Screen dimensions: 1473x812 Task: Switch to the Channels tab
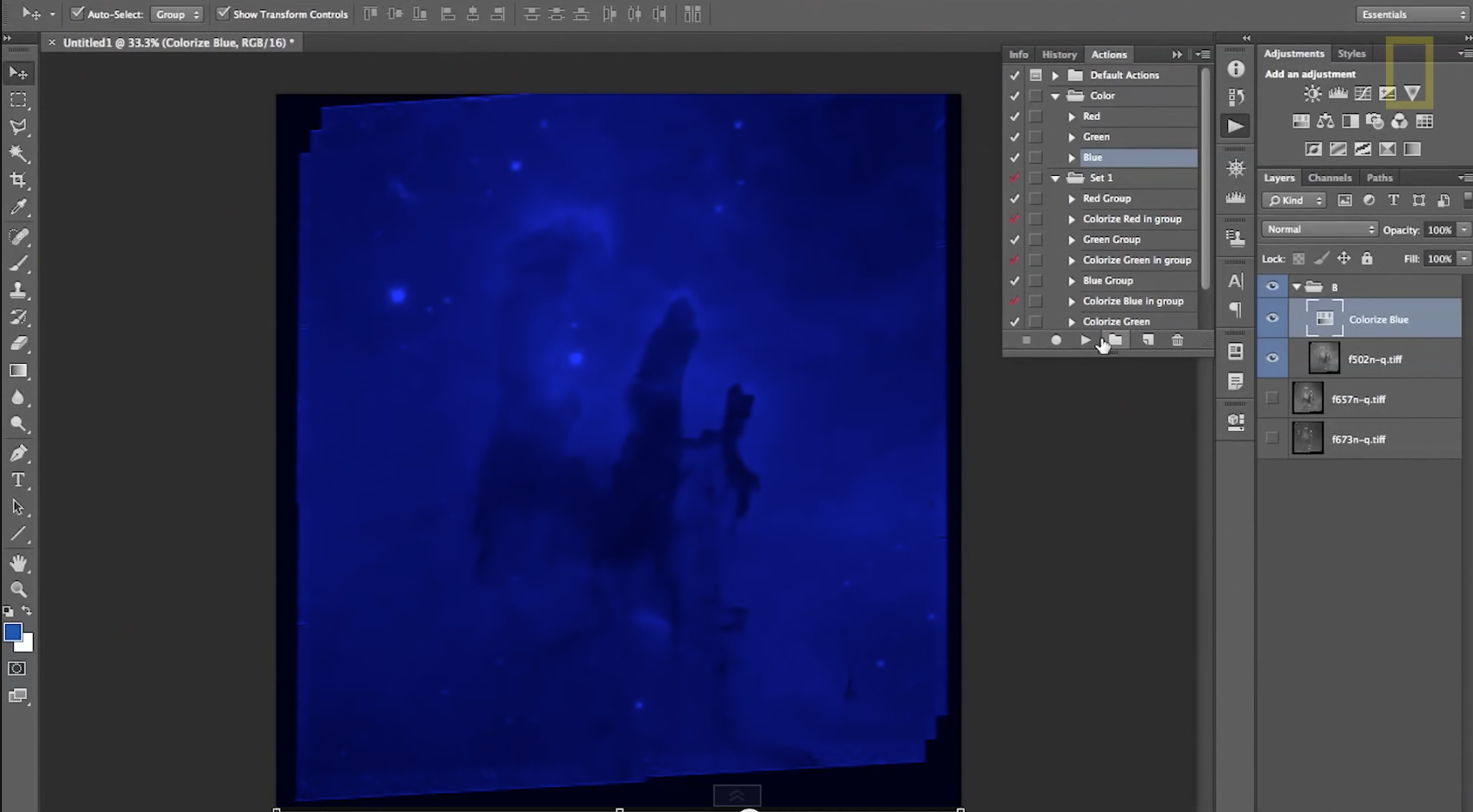click(x=1329, y=178)
